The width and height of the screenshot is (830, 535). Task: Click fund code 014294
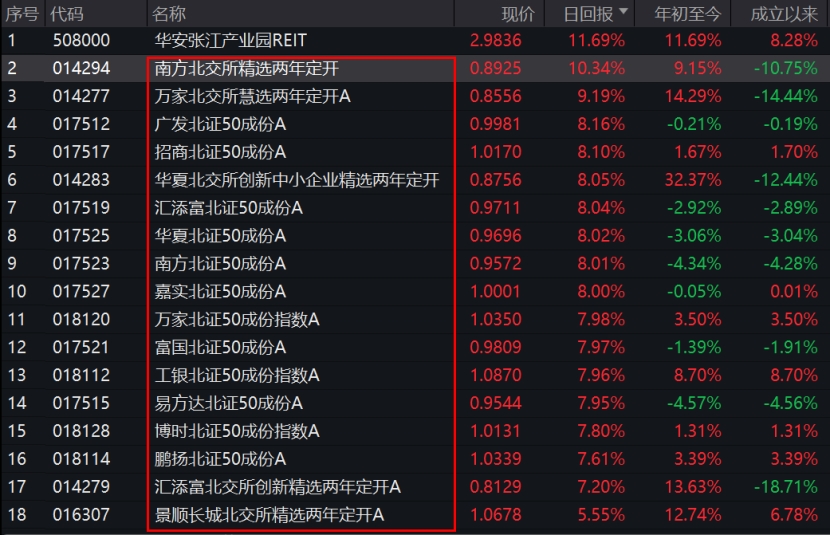click(x=82, y=68)
